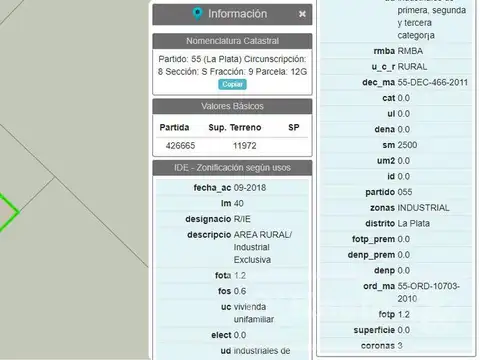Select the superficie value 0.0
This screenshot has width=480, height=360.
pos(403,330)
